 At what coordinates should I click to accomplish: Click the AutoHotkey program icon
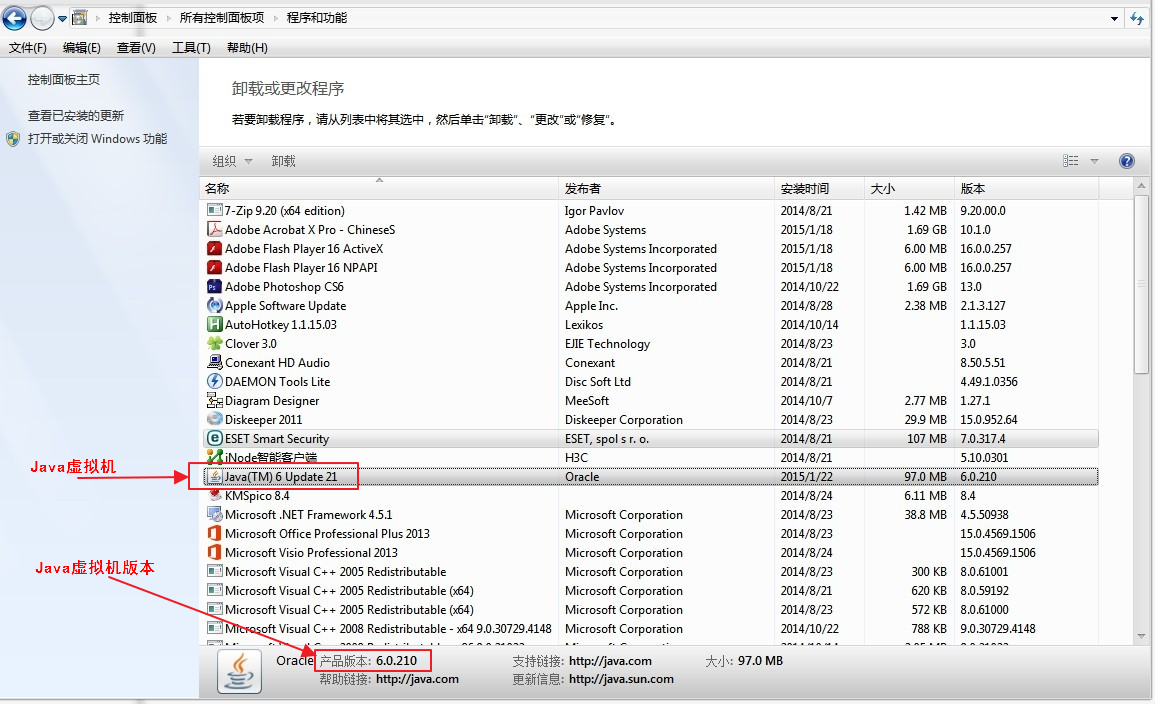[x=214, y=325]
